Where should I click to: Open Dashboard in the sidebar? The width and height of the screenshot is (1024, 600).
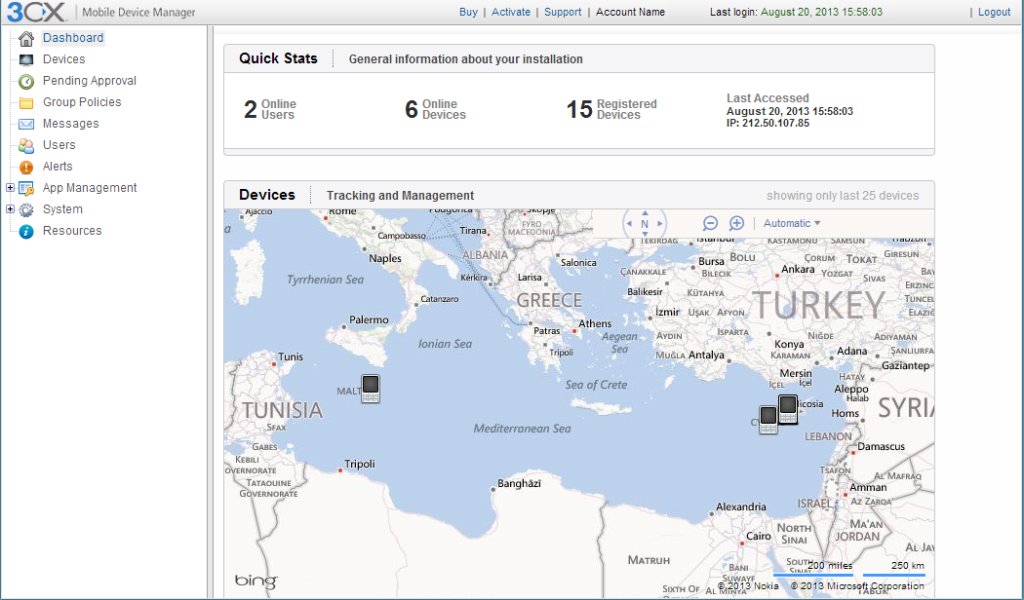pyautogui.click(x=73, y=38)
